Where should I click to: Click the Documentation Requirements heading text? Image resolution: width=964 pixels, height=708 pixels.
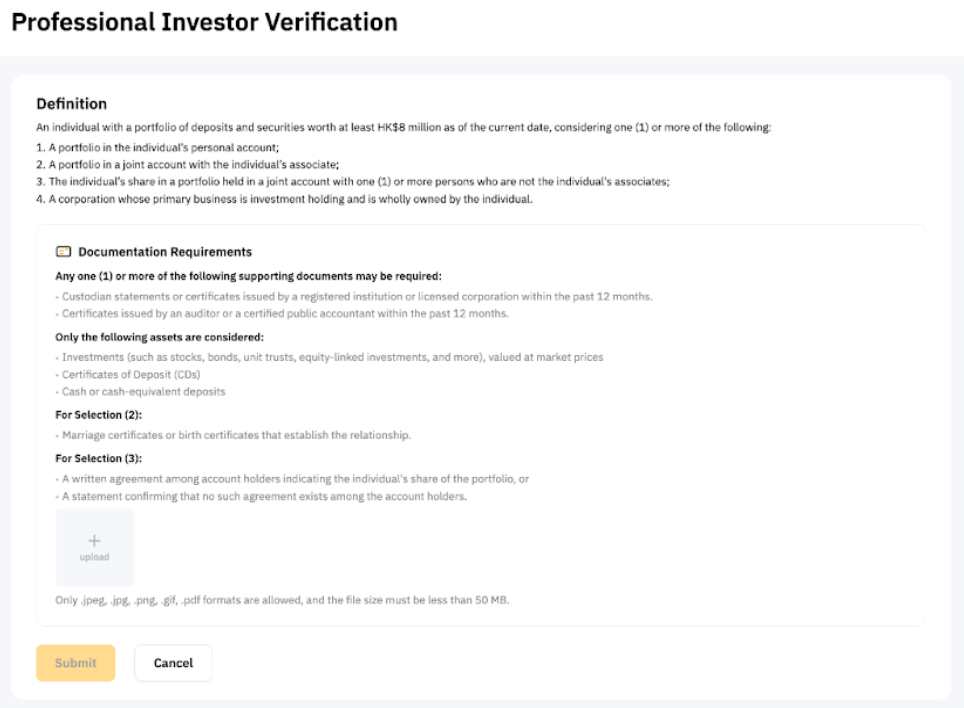tap(165, 252)
